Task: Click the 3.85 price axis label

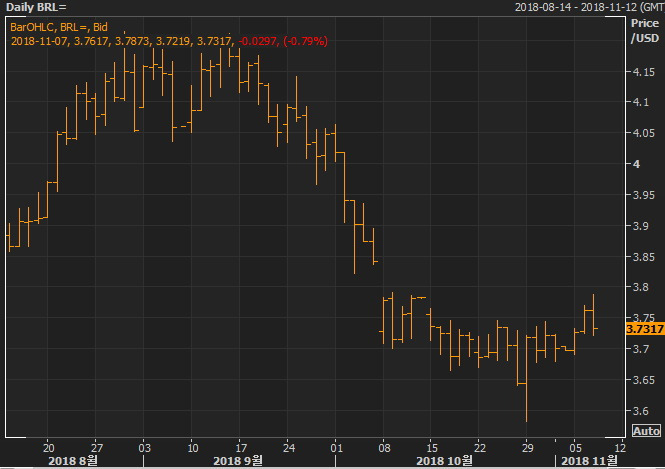Action: click(x=644, y=257)
